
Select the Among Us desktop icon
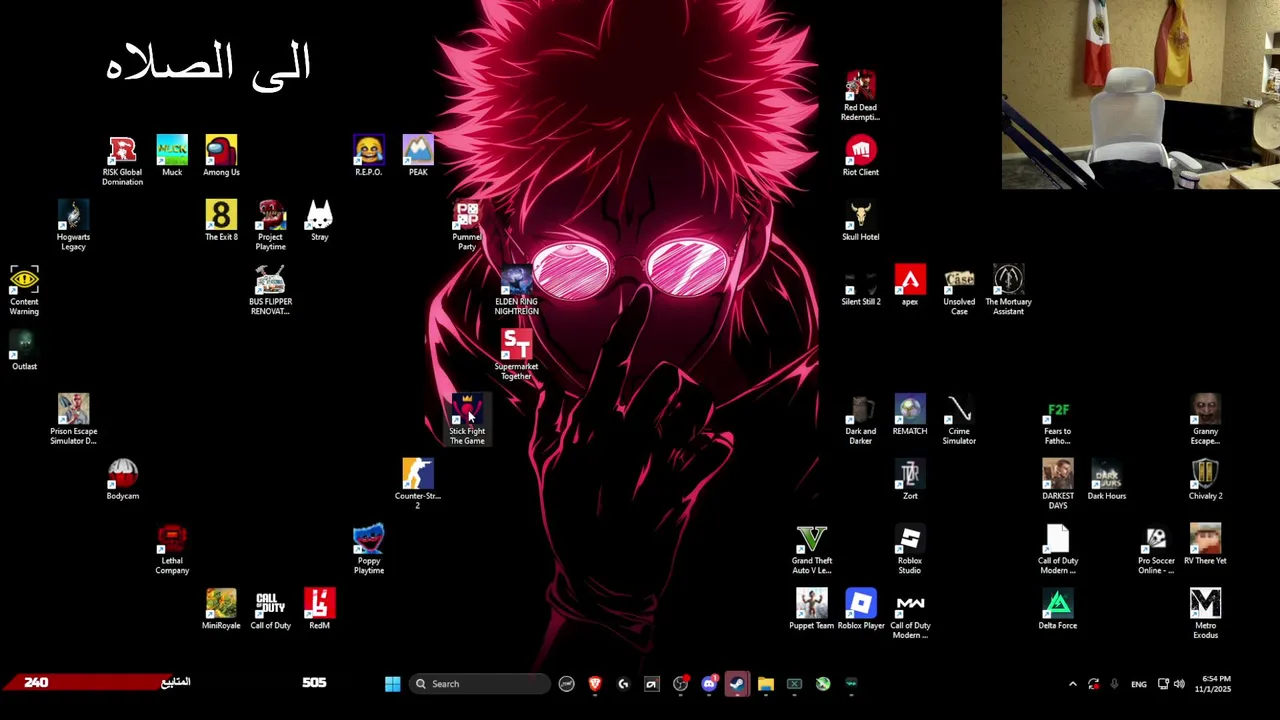pyautogui.click(x=221, y=156)
